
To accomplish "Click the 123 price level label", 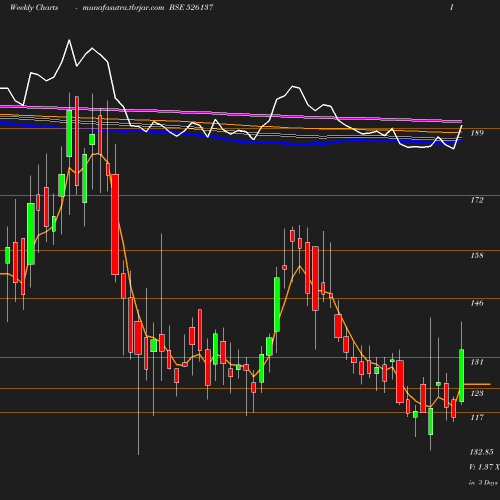I will pyautogui.click(x=477, y=393).
